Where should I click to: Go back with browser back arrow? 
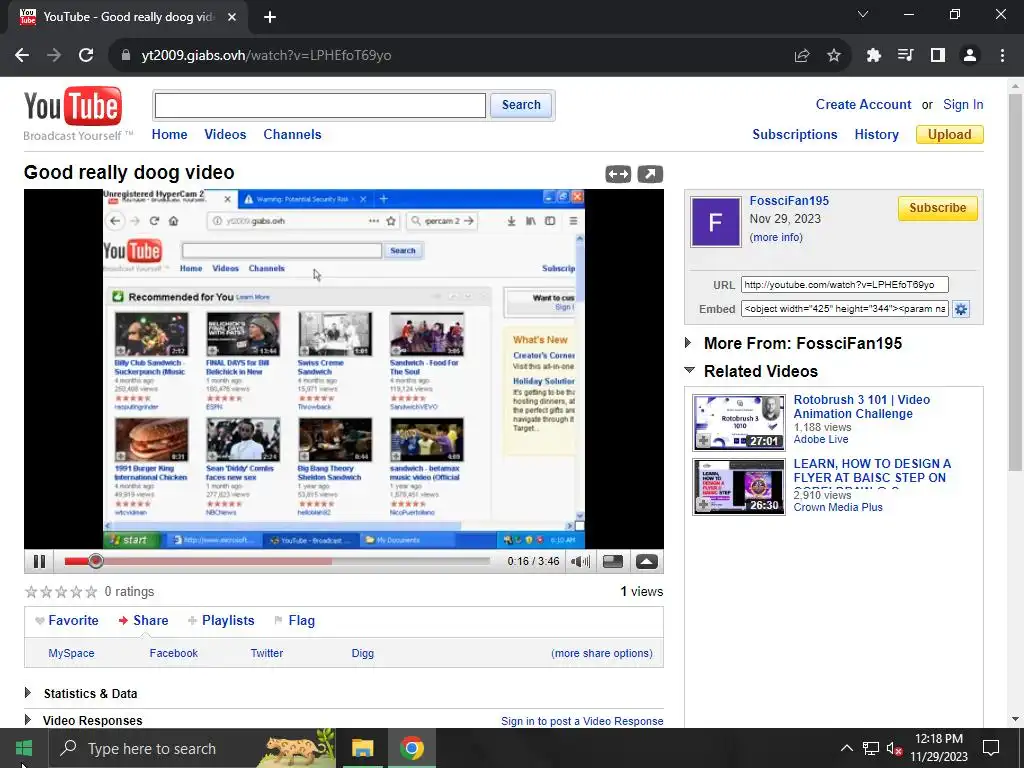click(x=22, y=56)
